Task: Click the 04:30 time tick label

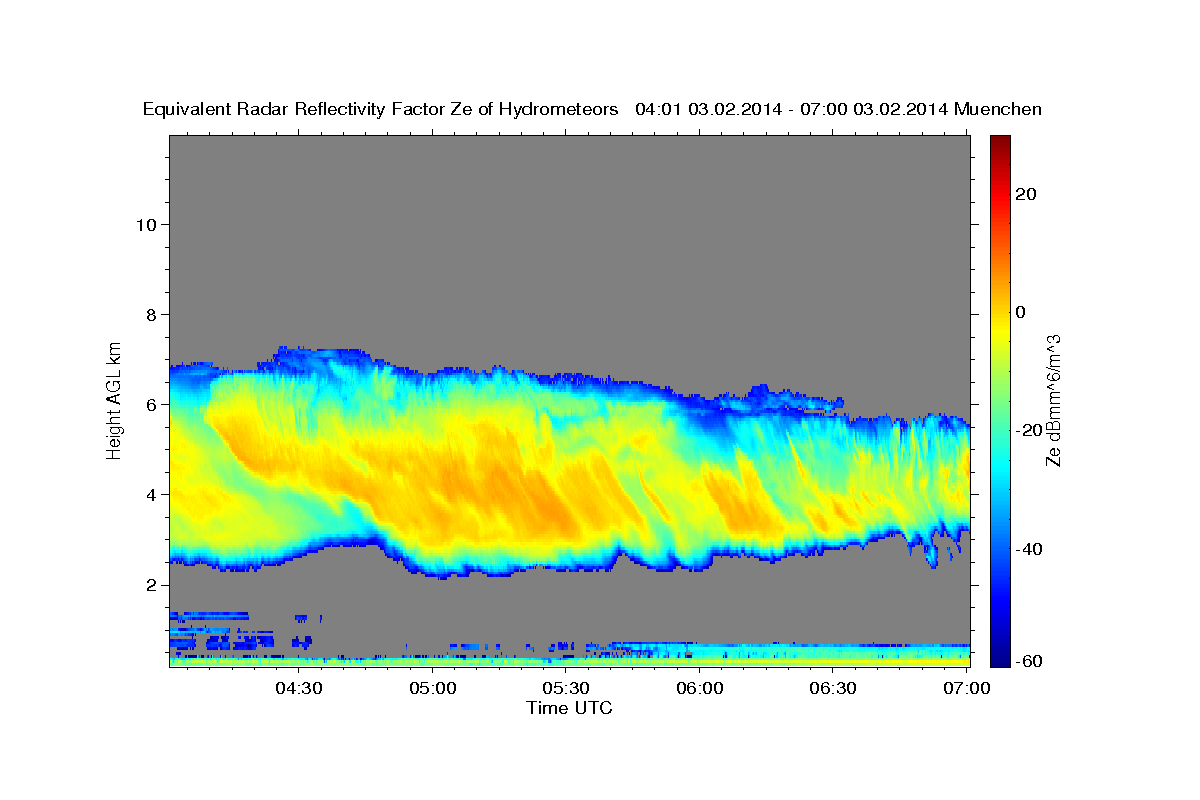Action: (299, 689)
